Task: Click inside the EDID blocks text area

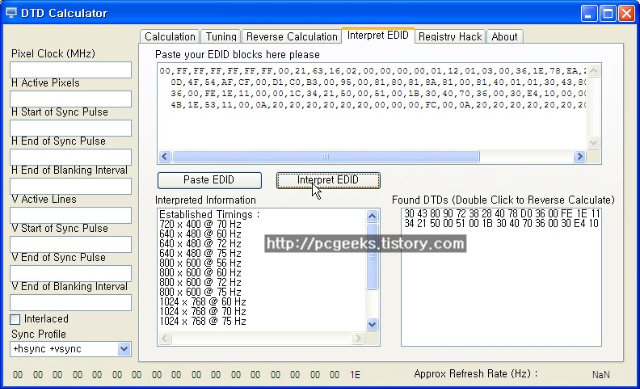Action: pyautogui.click(x=372, y=107)
